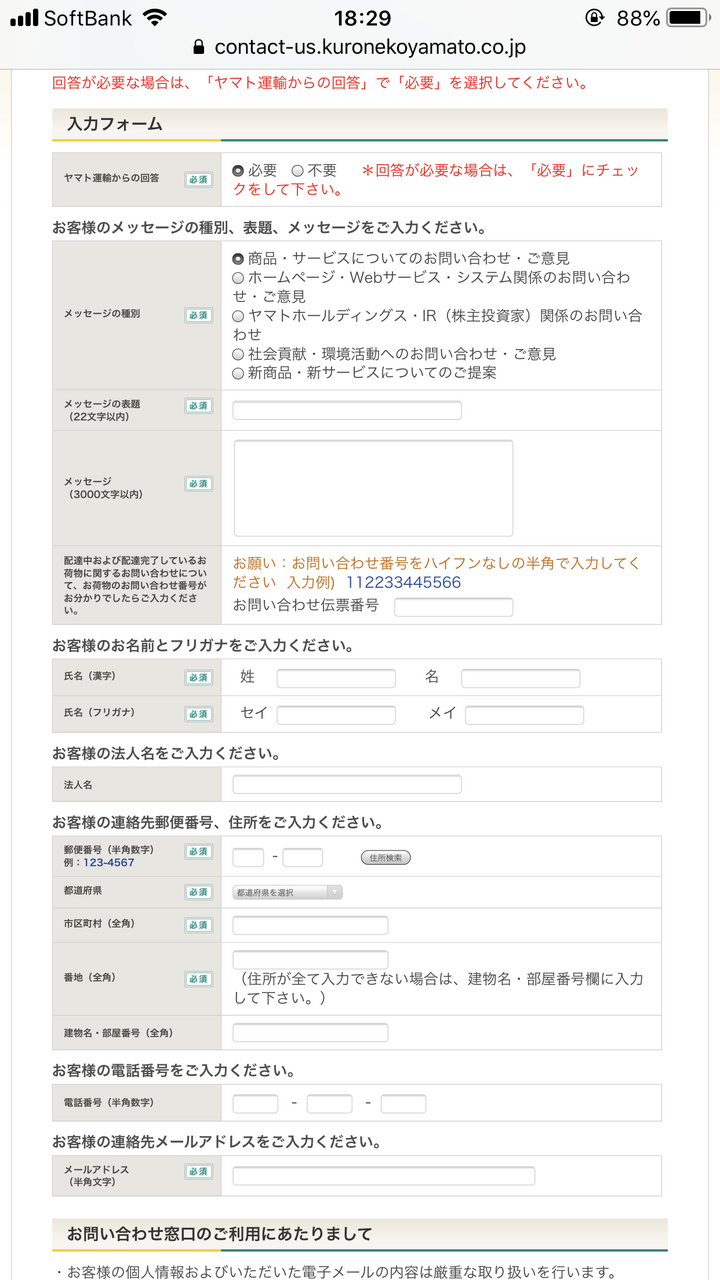Image resolution: width=720 pixels, height=1280 pixels.
Task: Click the first postal code box
Action: pyautogui.click(x=248, y=857)
